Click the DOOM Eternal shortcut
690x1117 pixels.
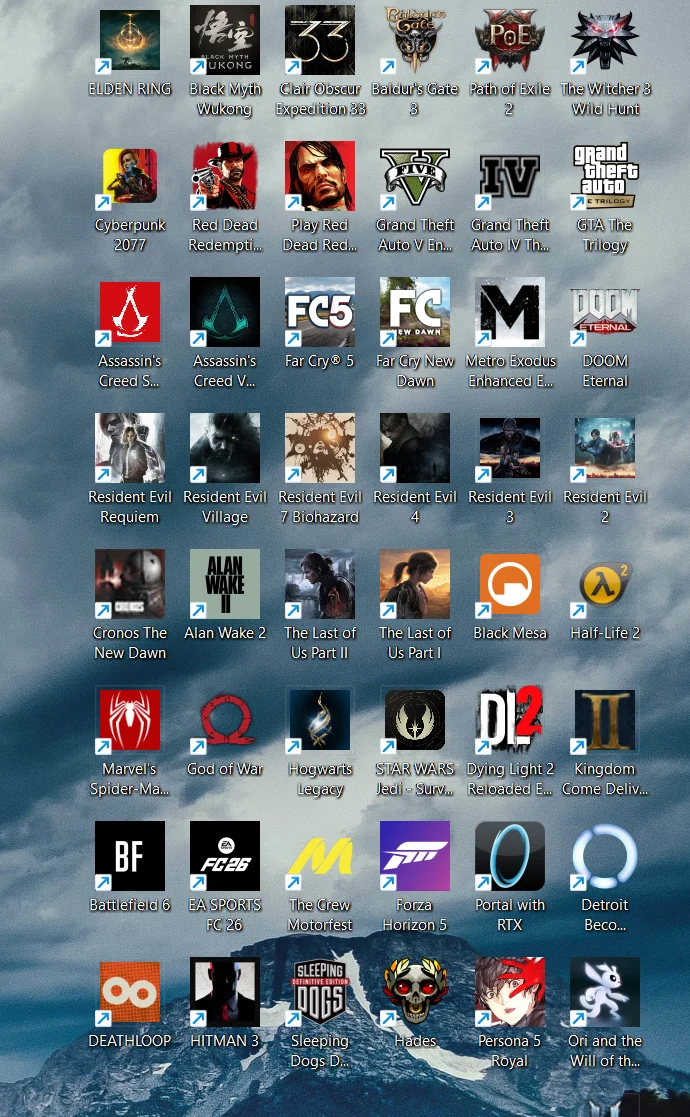[x=605, y=312]
